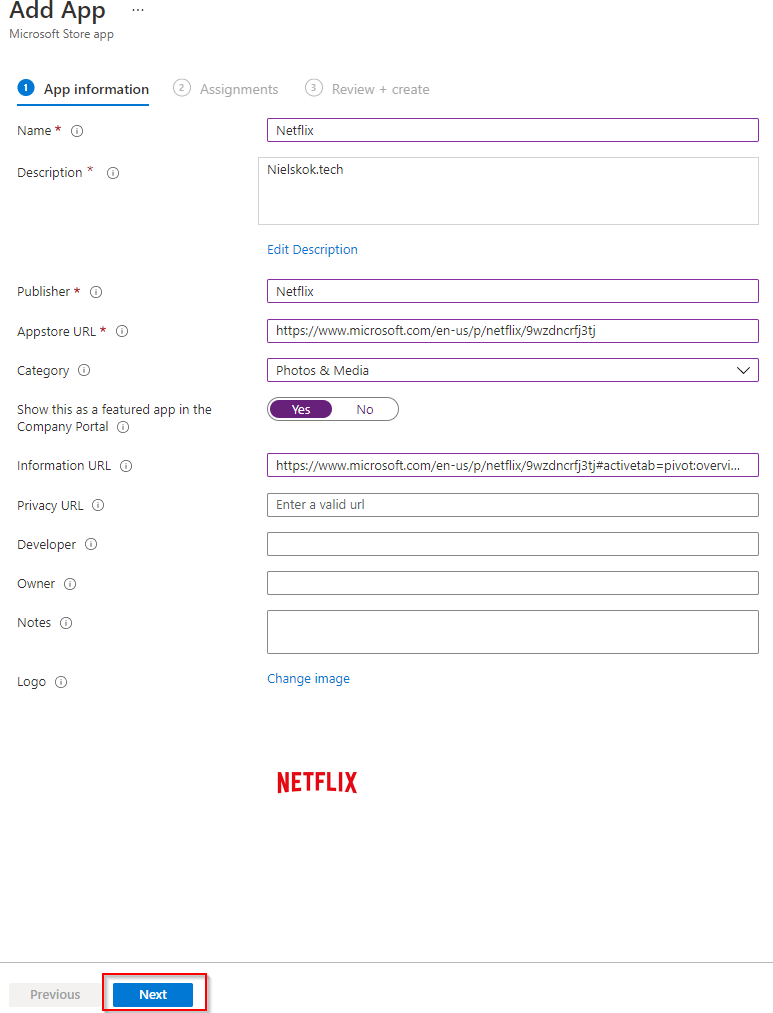Go to the Assignments step tab
This screenshot has width=773, height=1013.
click(x=225, y=89)
